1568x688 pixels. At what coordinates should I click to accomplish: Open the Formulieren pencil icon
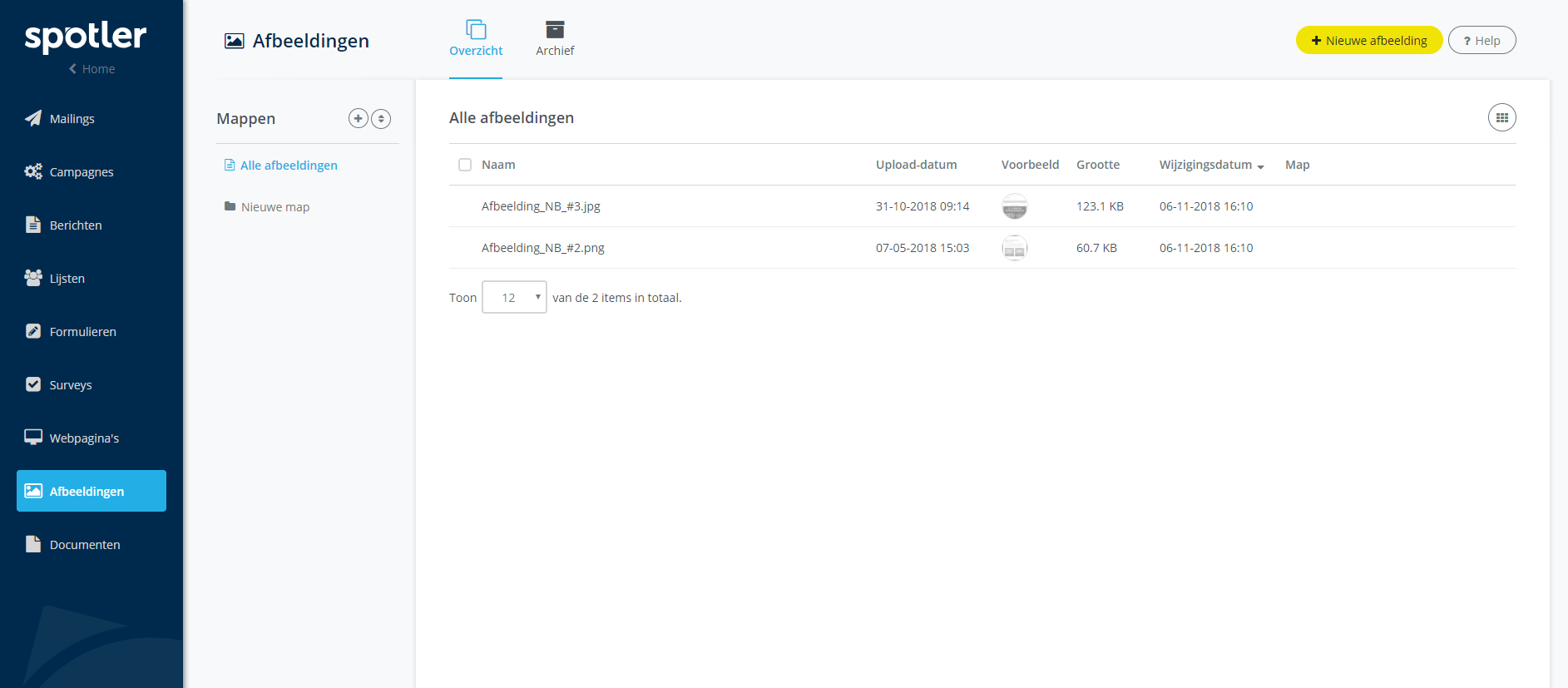tap(33, 331)
